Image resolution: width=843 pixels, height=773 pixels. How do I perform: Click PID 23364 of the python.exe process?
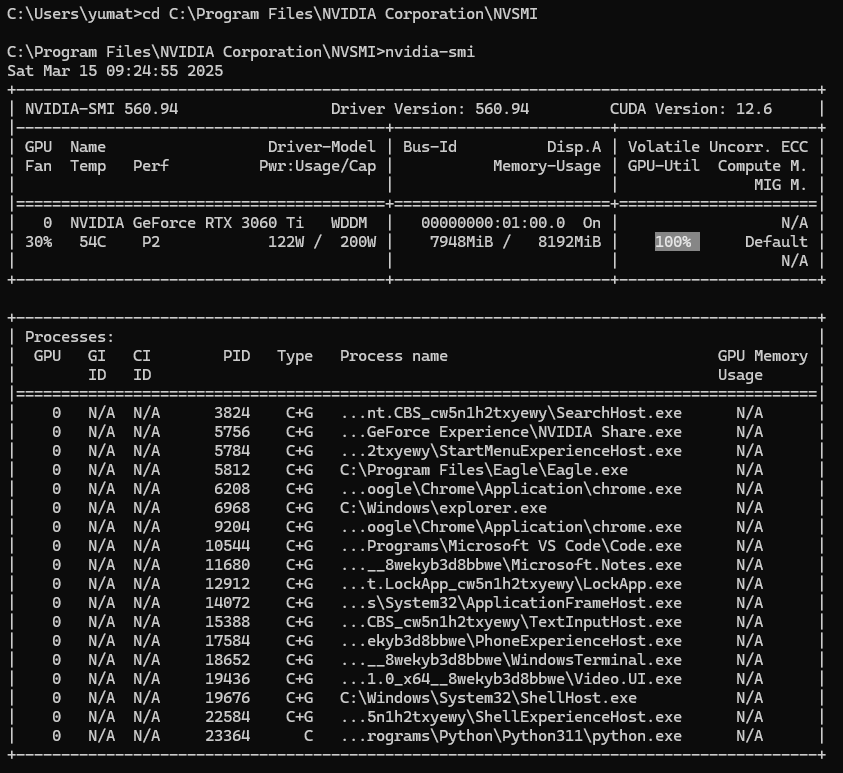coord(230,736)
